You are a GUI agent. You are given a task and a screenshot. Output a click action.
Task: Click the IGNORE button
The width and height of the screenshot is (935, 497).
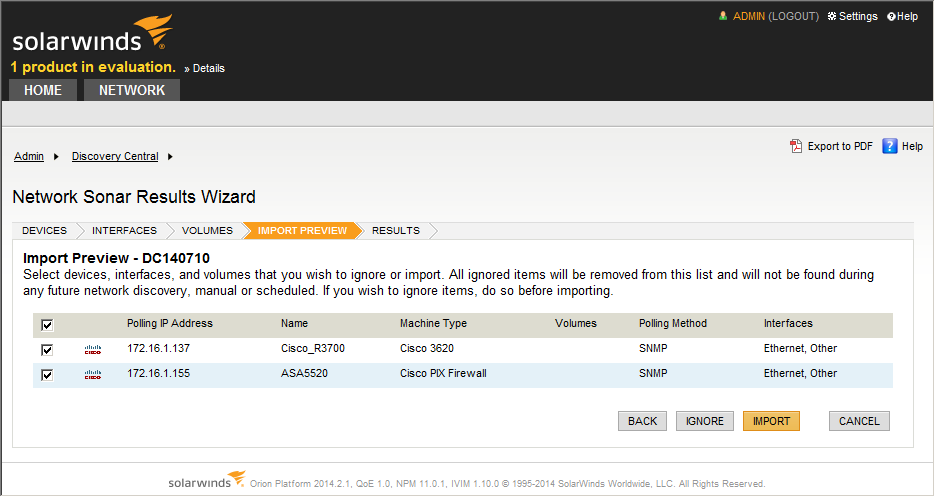[x=705, y=421]
